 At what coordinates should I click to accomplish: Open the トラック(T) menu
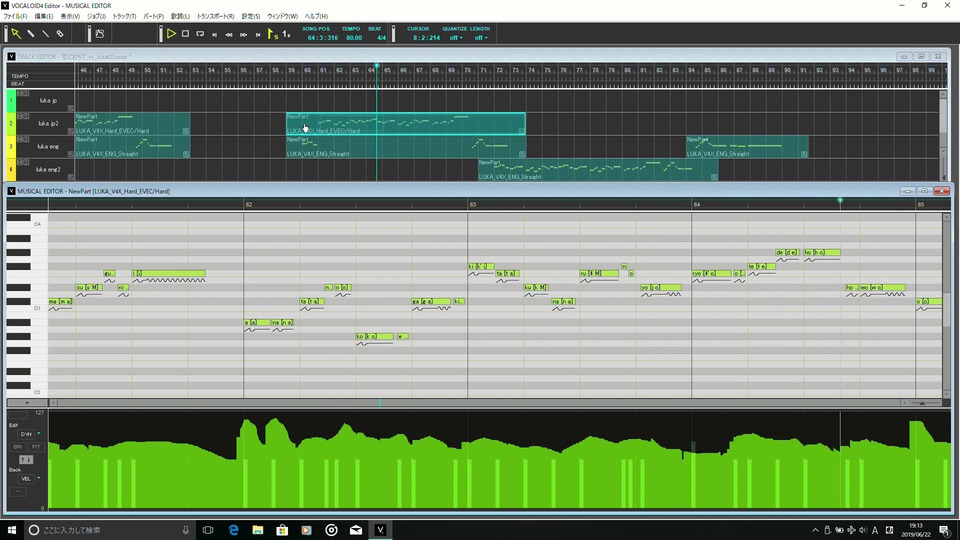(125, 16)
